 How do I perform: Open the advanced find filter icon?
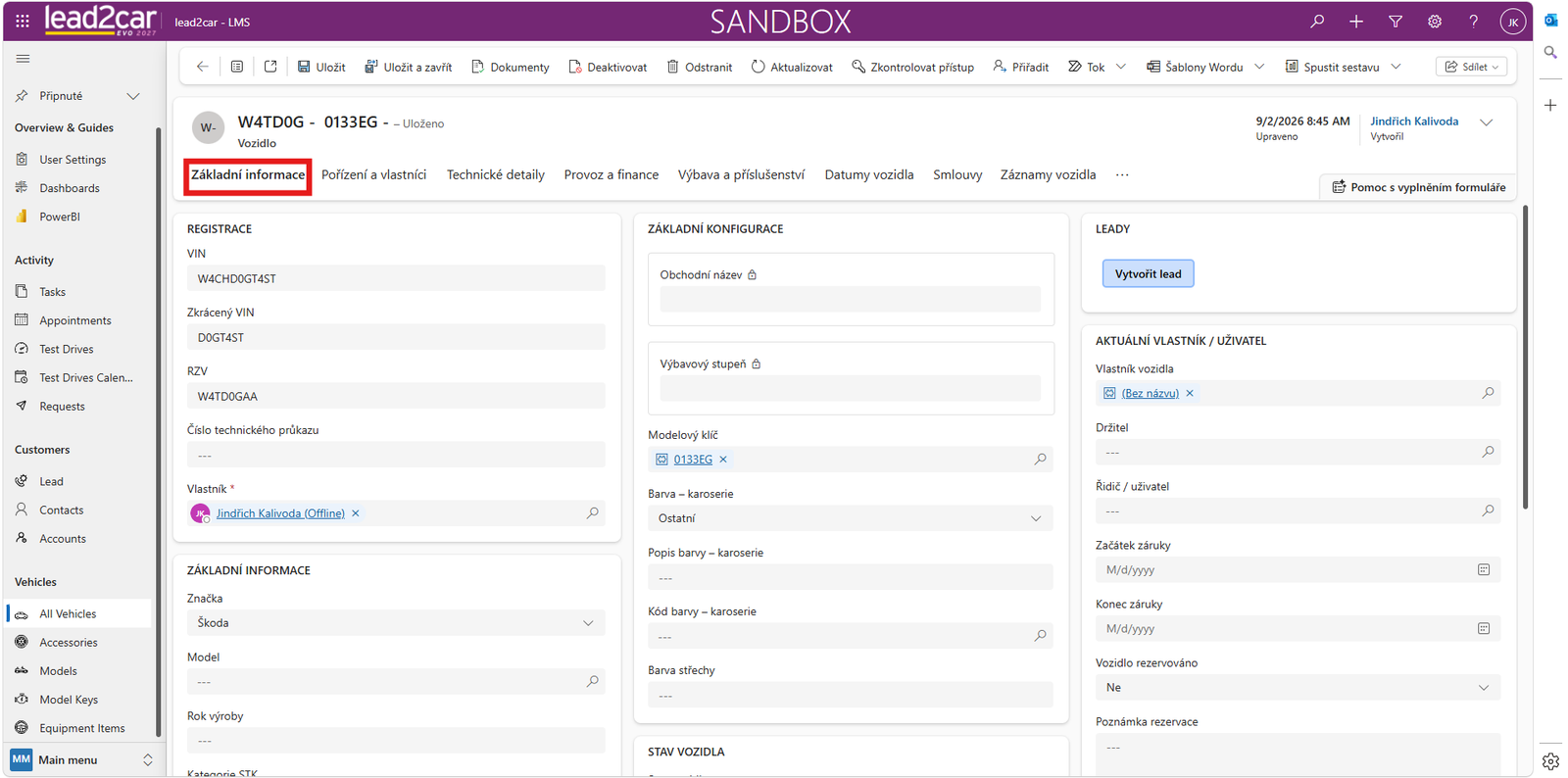[1396, 21]
